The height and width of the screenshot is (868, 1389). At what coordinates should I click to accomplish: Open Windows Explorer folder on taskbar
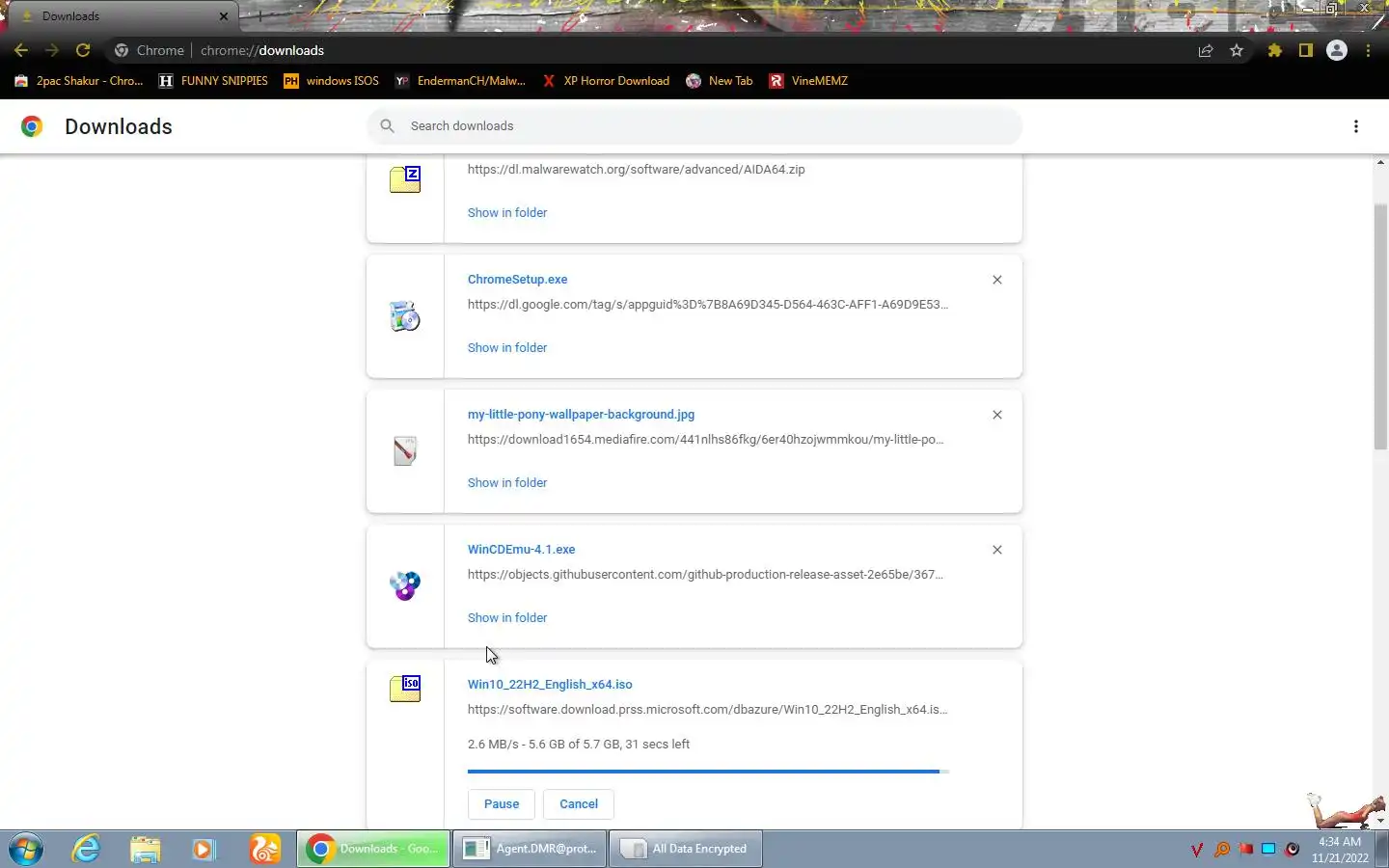pyautogui.click(x=145, y=849)
